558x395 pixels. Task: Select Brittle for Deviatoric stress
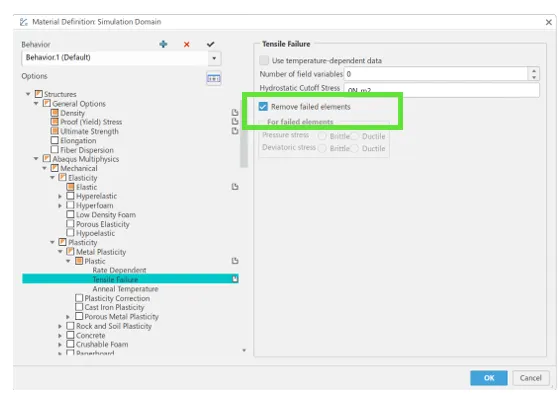coord(322,148)
